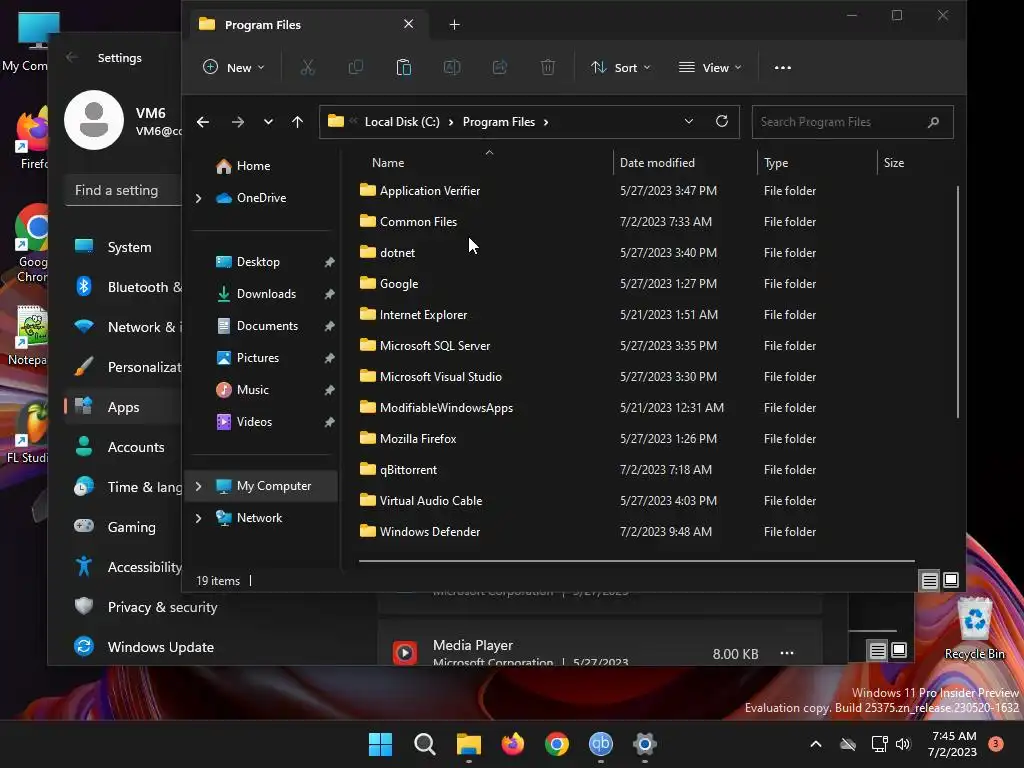Add a new File Explorer tab

tap(455, 25)
